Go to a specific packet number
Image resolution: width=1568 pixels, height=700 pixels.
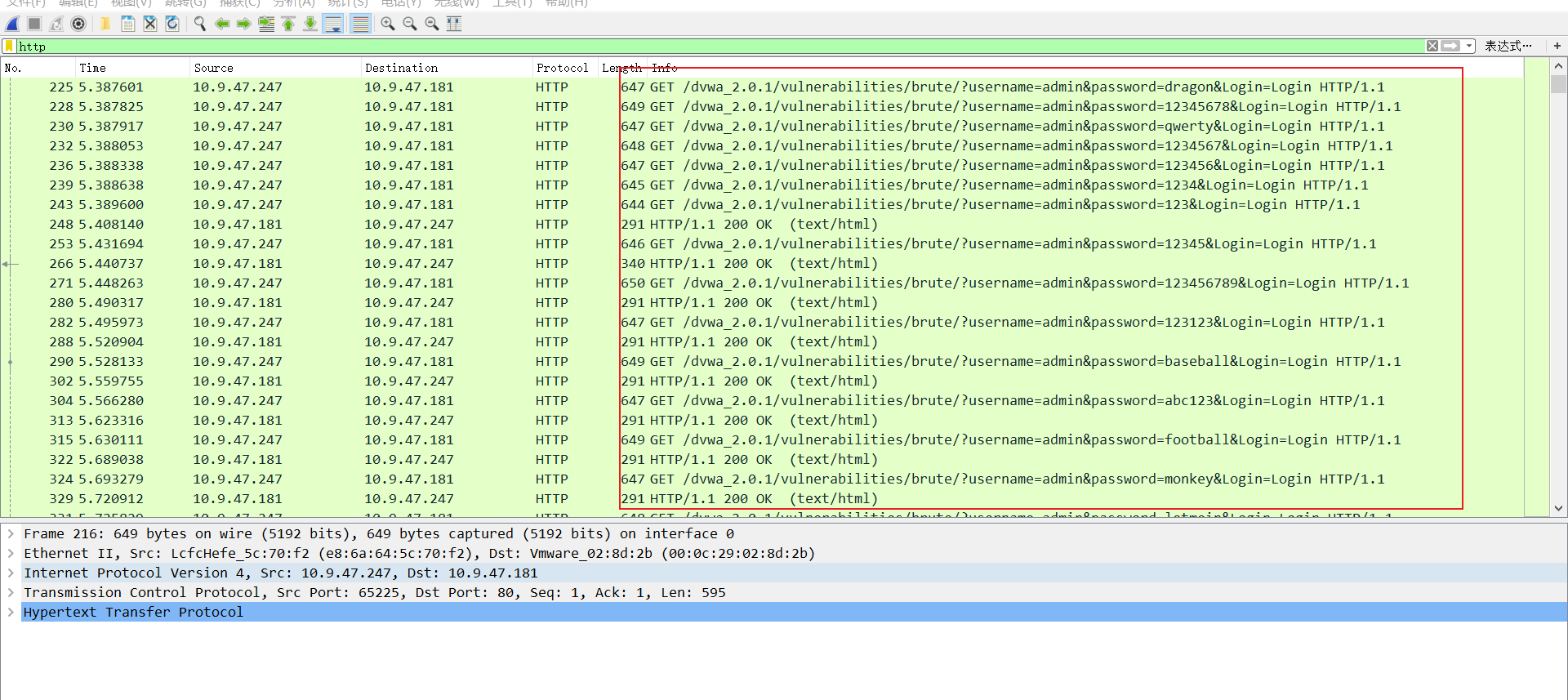pyautogui.click(x=266, y=24)
